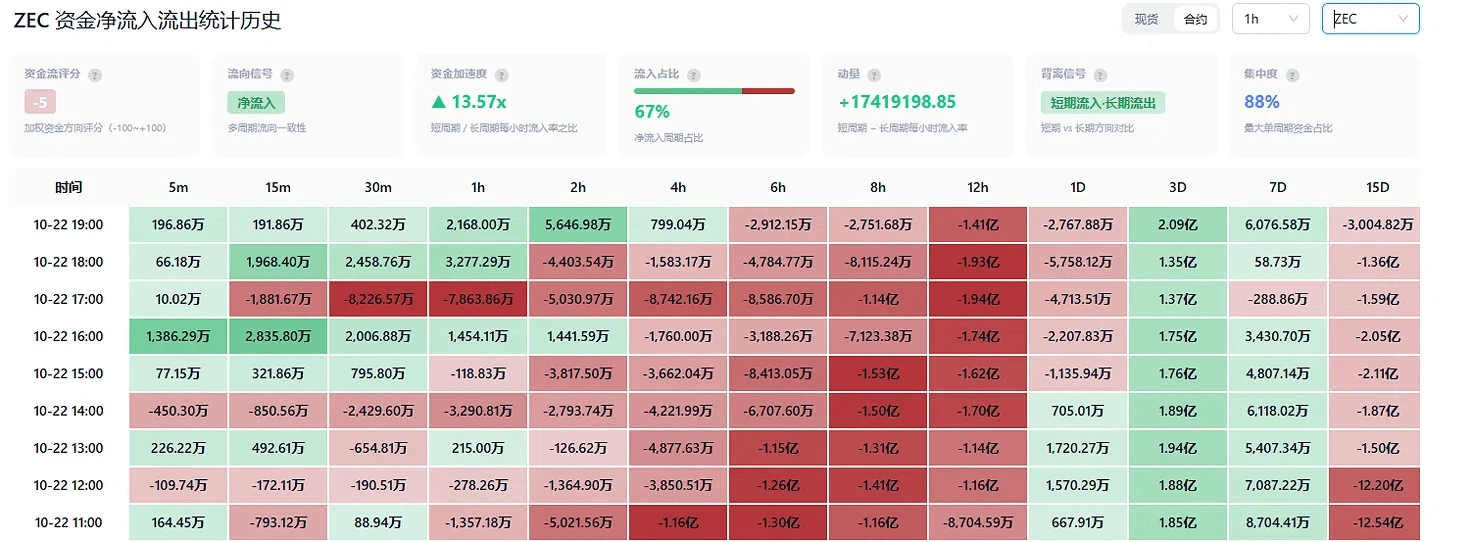Open the 1h interval dropdown
The height and width of the screenshot is (542, 1472).
[1270, 19]
